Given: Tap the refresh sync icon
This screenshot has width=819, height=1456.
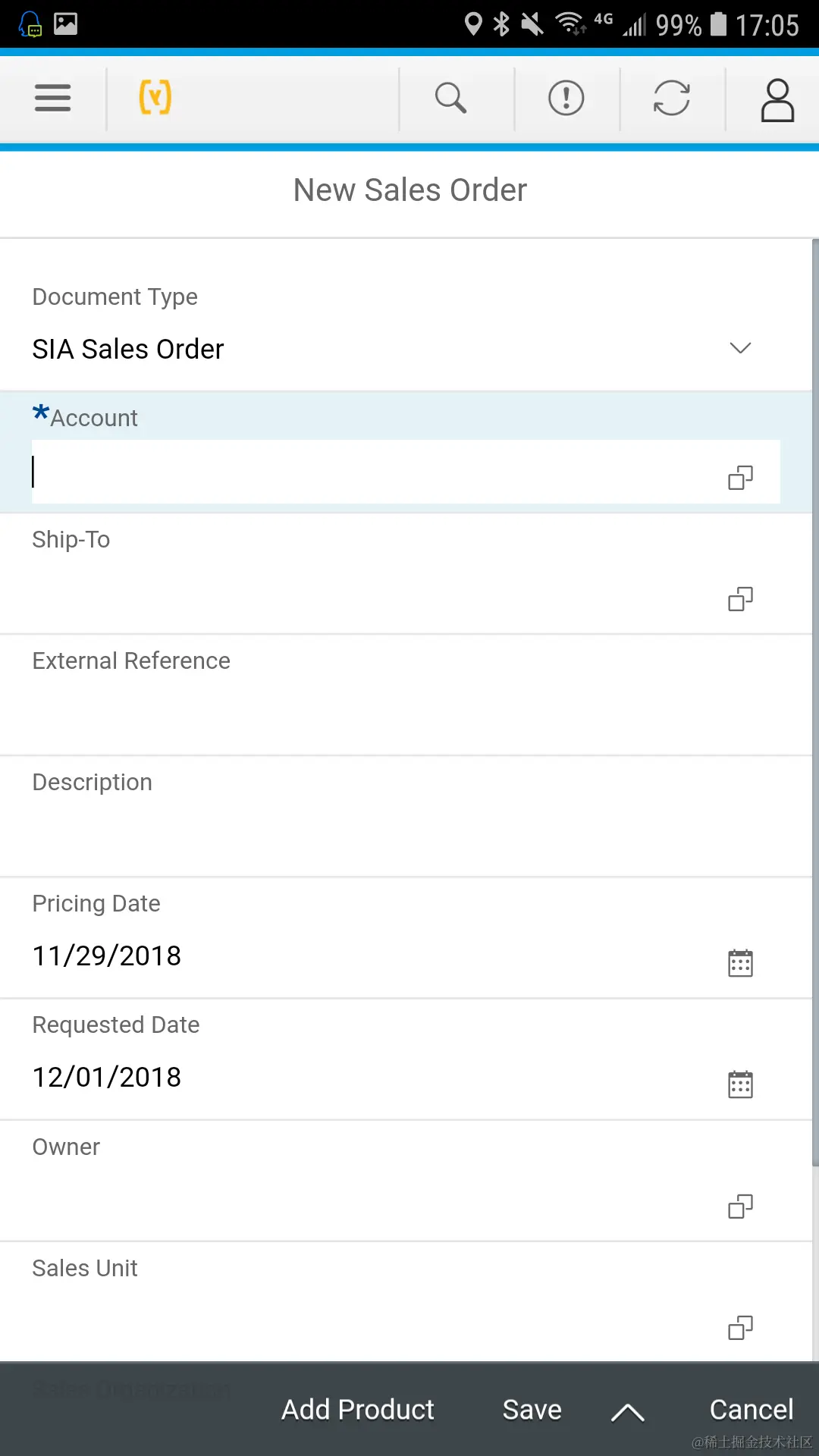Looking at the screenshot, I should coord(671,98).
